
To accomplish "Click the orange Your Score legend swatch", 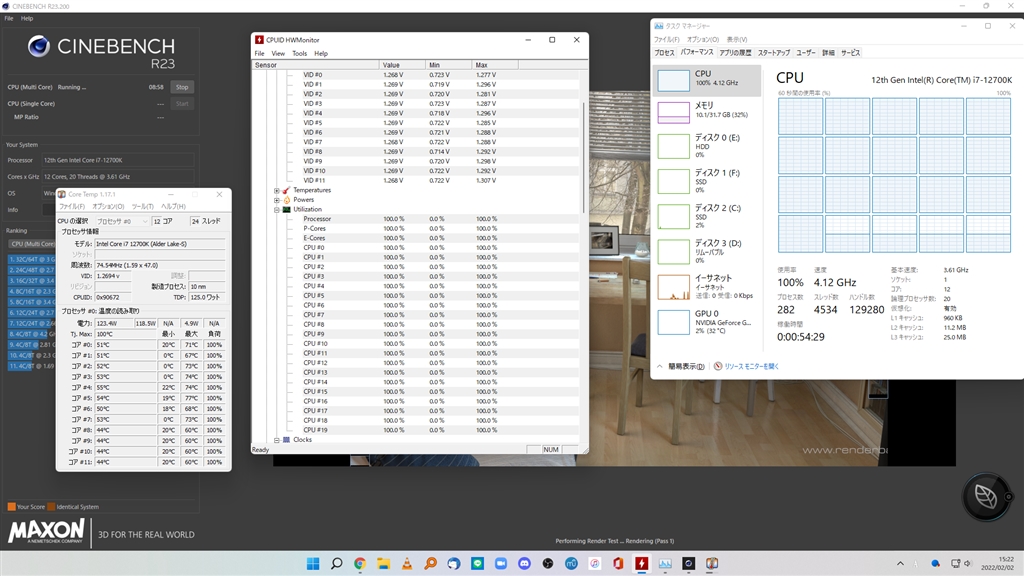I will coord(11,507).
